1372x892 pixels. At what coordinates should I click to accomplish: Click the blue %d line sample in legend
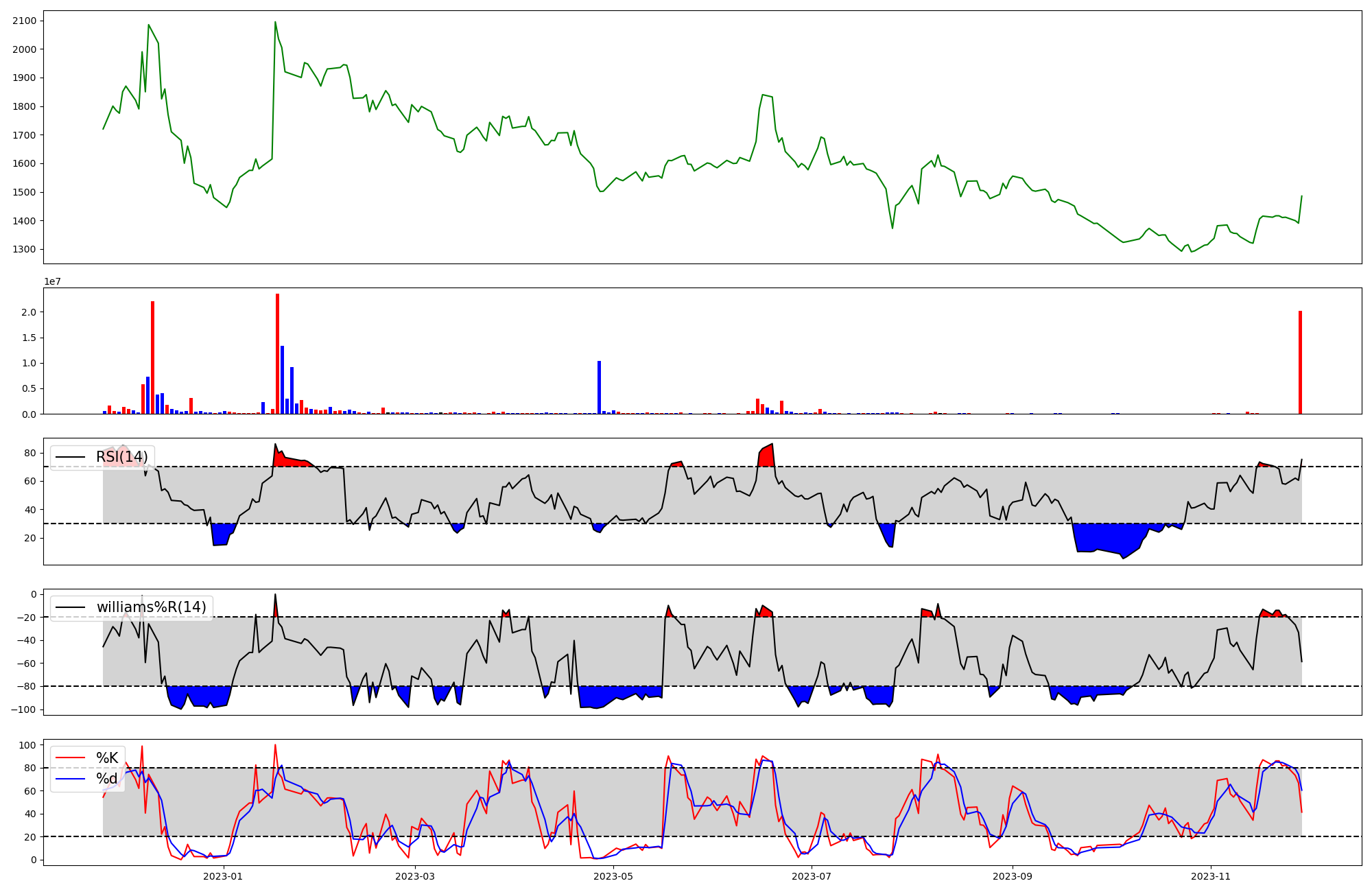click(71, 779)
